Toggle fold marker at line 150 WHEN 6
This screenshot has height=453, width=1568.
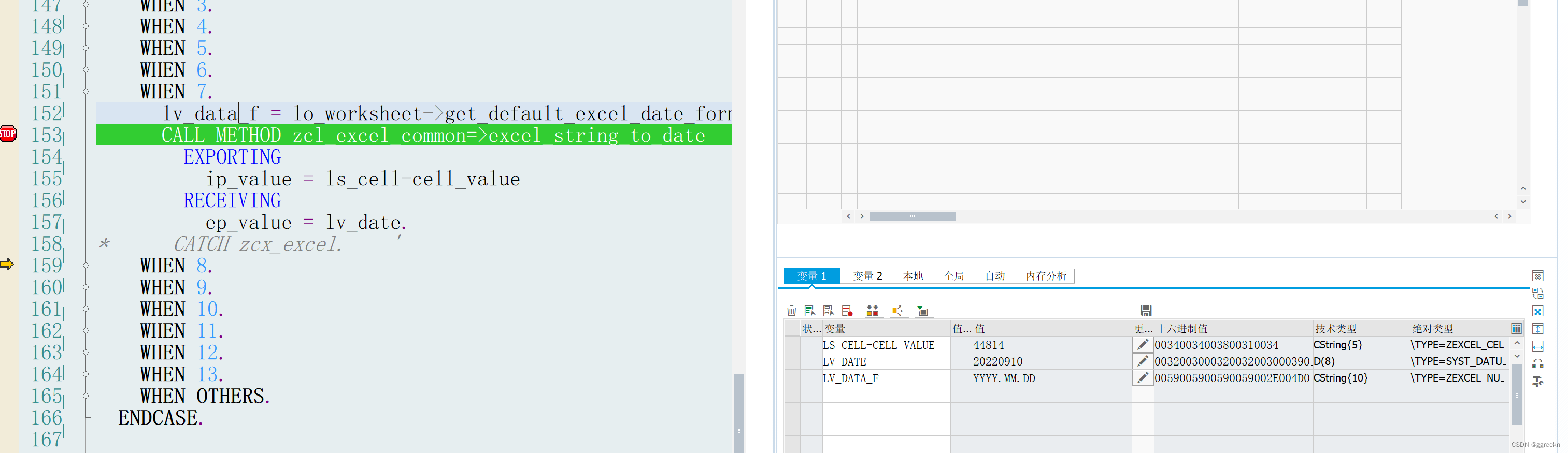click(x=86, y=70)
